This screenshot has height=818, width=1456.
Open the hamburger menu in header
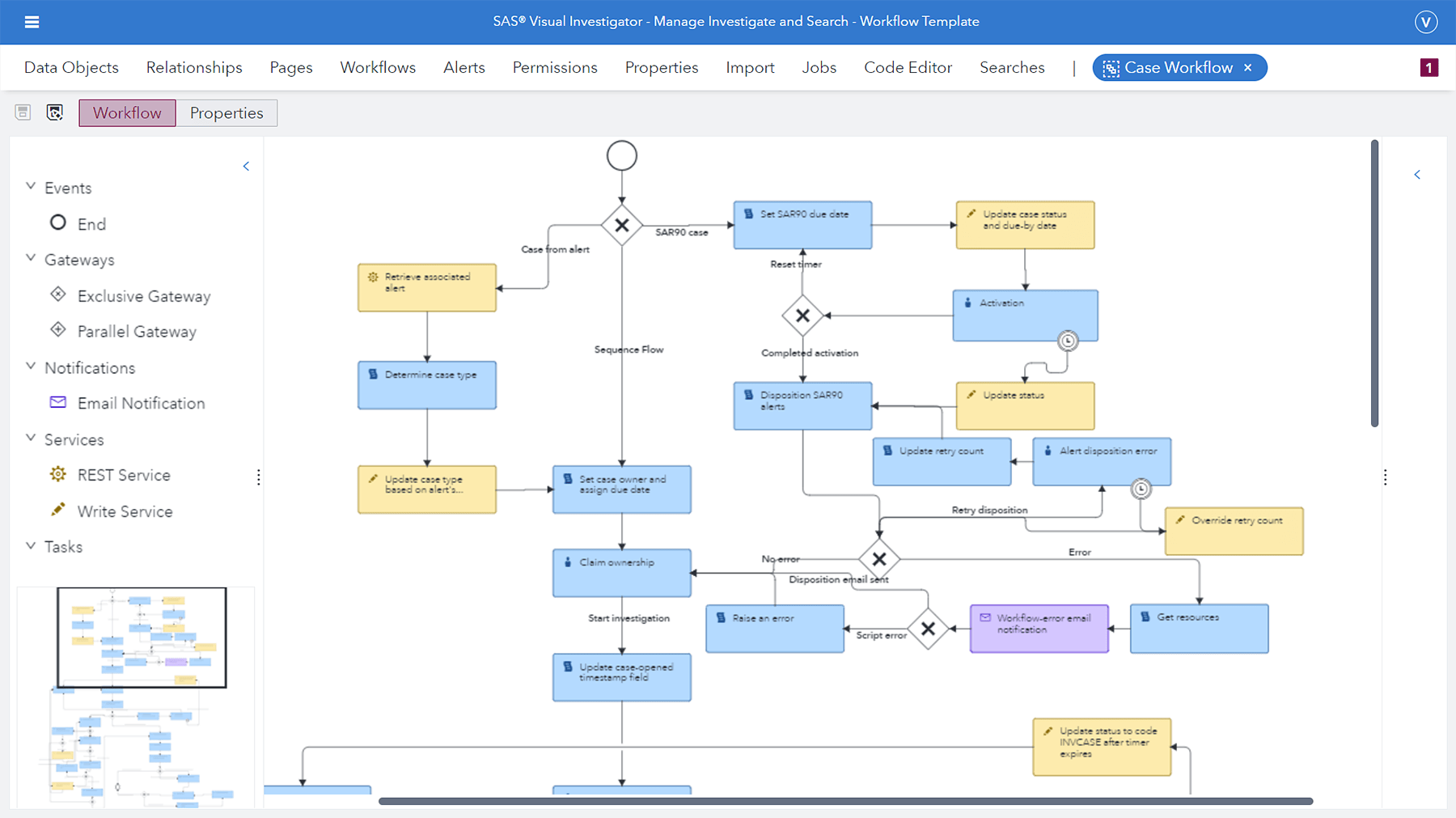[32, 22]
